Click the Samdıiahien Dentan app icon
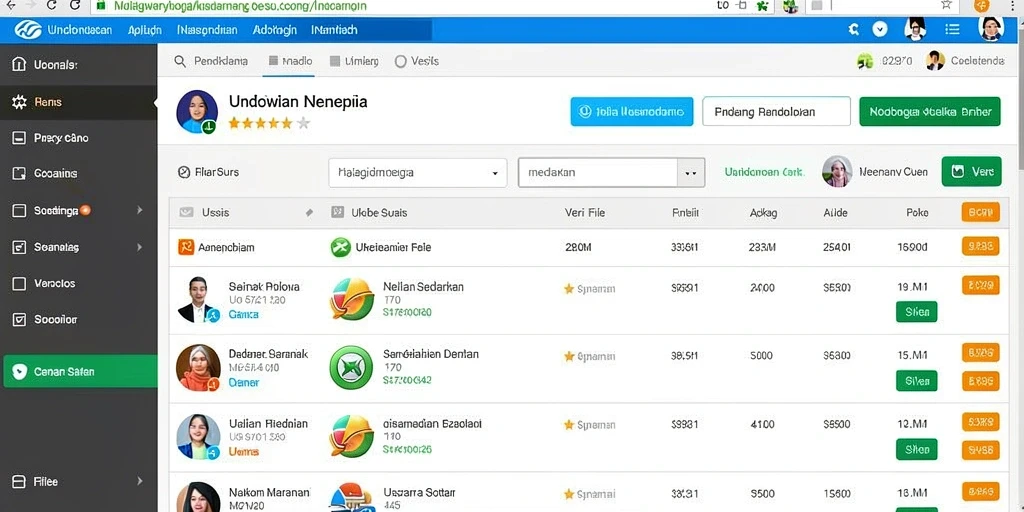Viewport: 1024px width, 512px height. tap(351, 368)
